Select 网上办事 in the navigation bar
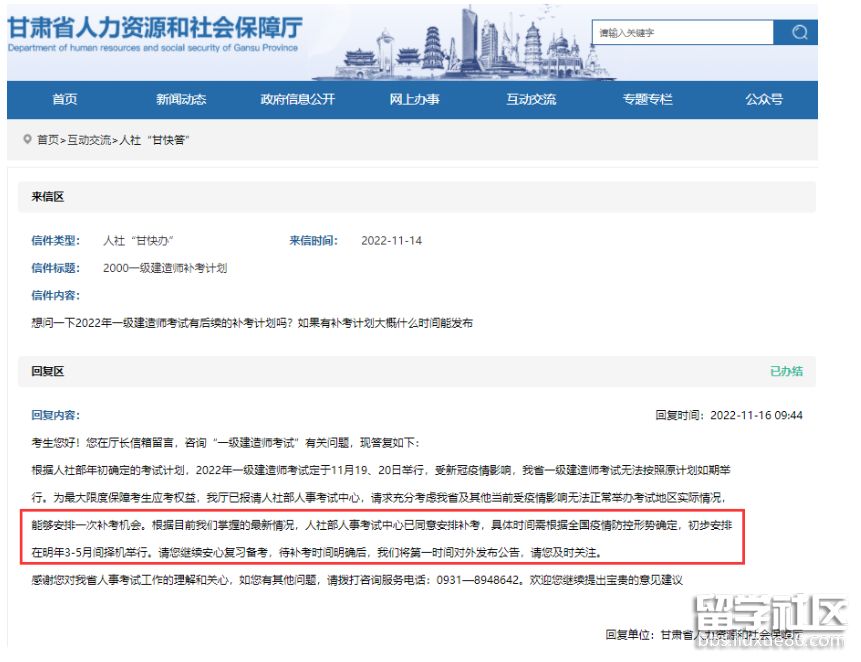The width and height of the screenshot is (861, 662). pos(414,100)
